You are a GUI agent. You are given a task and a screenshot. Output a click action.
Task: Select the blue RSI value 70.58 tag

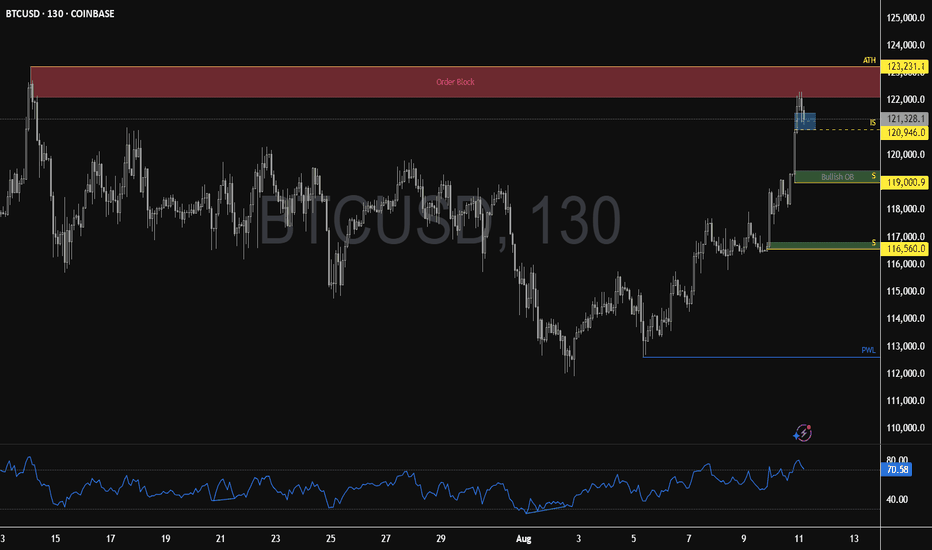click(x=896, y=470)
